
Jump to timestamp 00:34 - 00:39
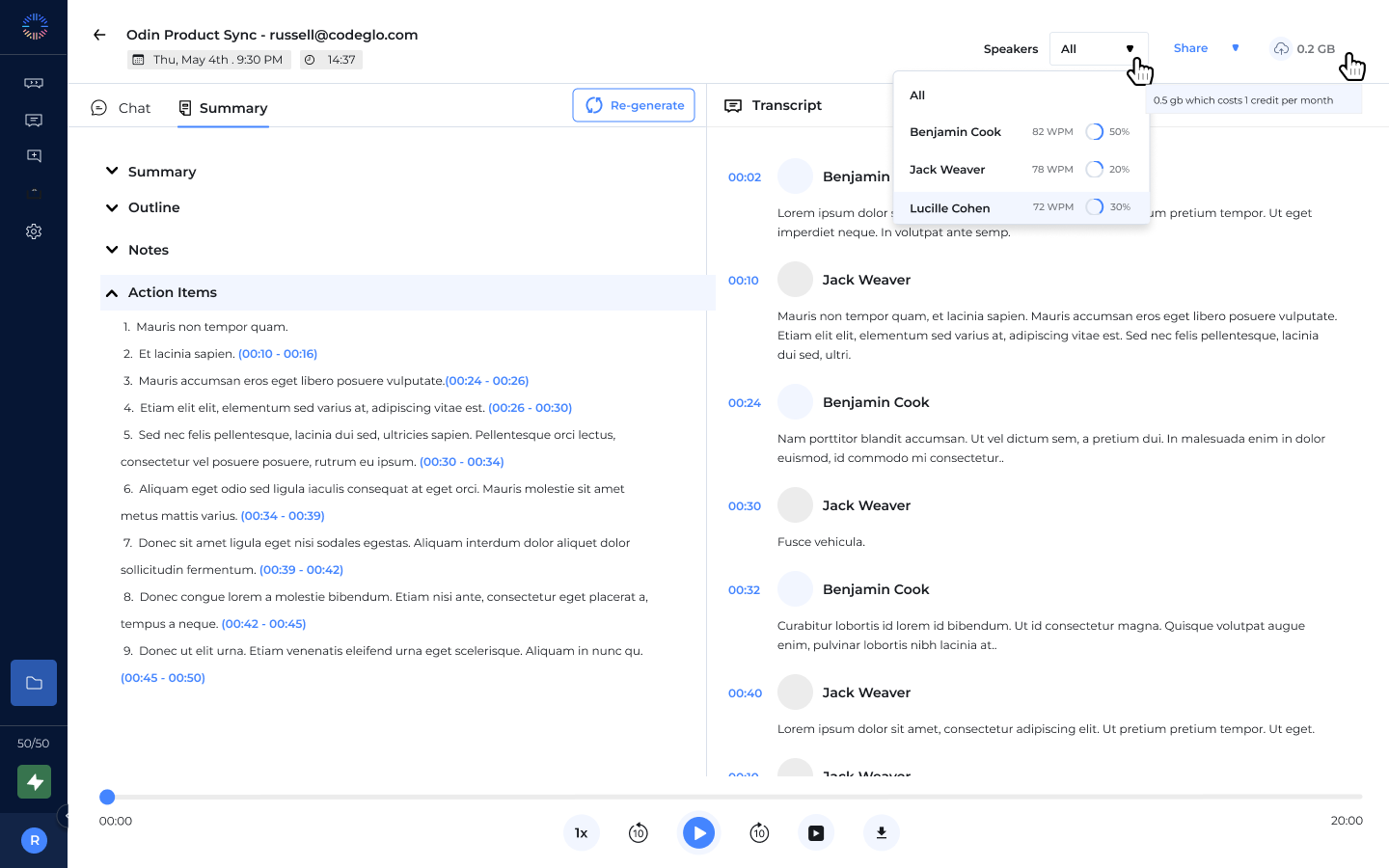pos(283,516)
